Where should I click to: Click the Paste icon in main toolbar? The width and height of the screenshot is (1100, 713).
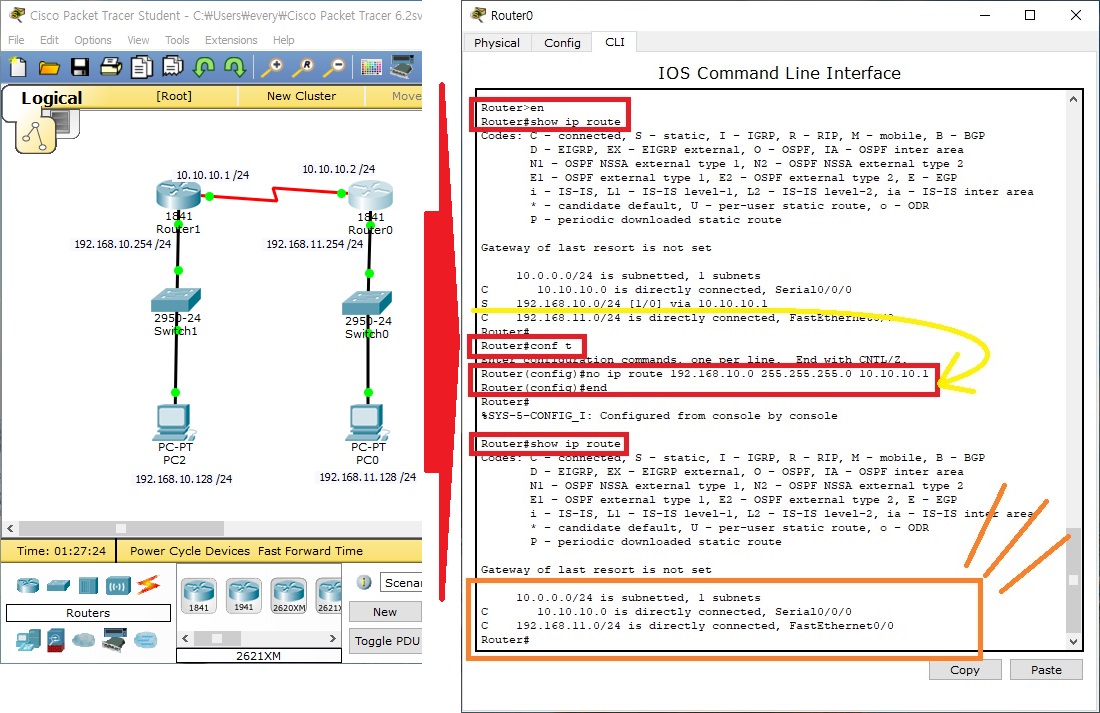(x=173, y=67)
